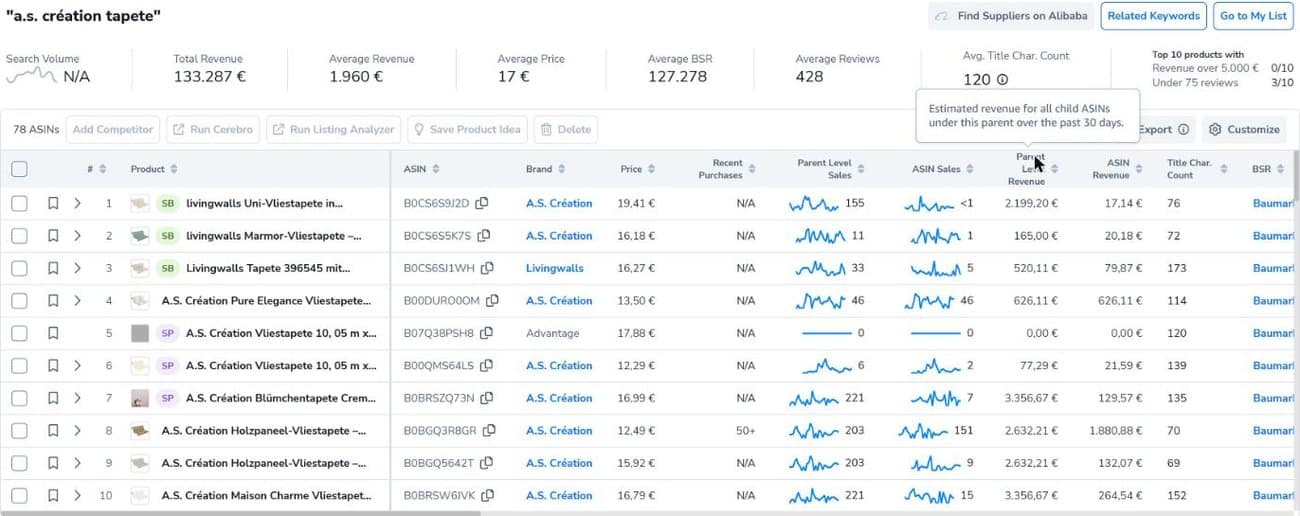Image resolution: width=1300 pixels, height=516 pixels.
Task: Bookmark row 10 Maison Charme Vliestapete
Action: click(53, 496)
